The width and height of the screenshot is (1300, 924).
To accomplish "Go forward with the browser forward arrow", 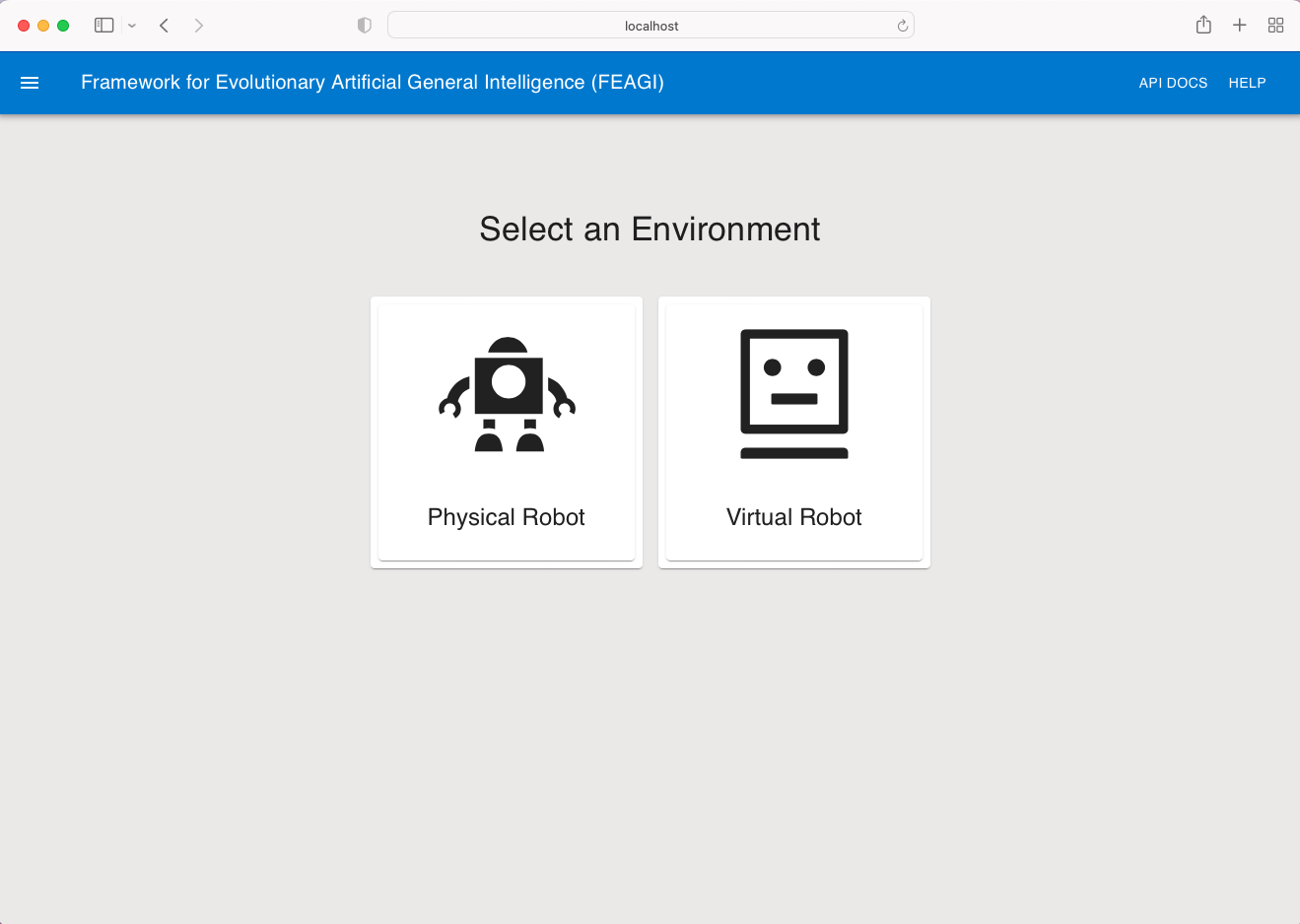I will (x=198, y=26).
